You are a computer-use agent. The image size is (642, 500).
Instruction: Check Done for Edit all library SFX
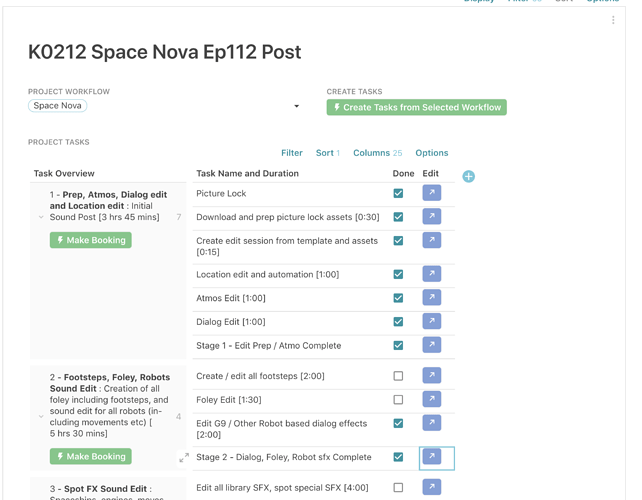tap(398, 487)
